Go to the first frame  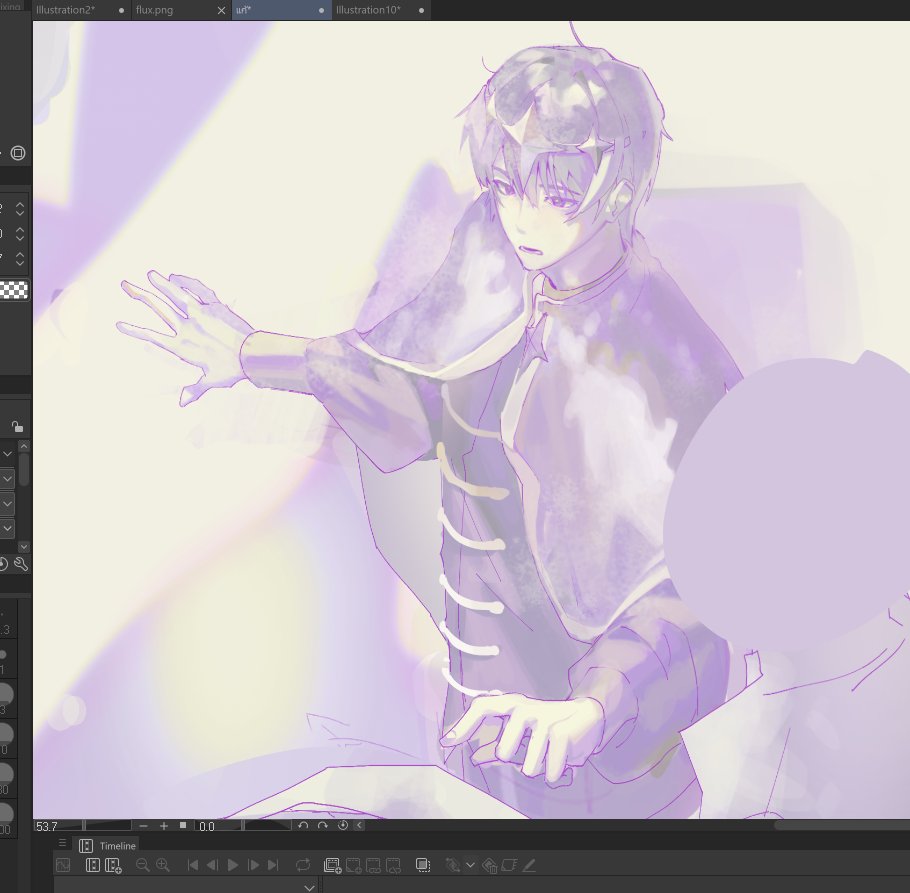click(x=193, y=865)
